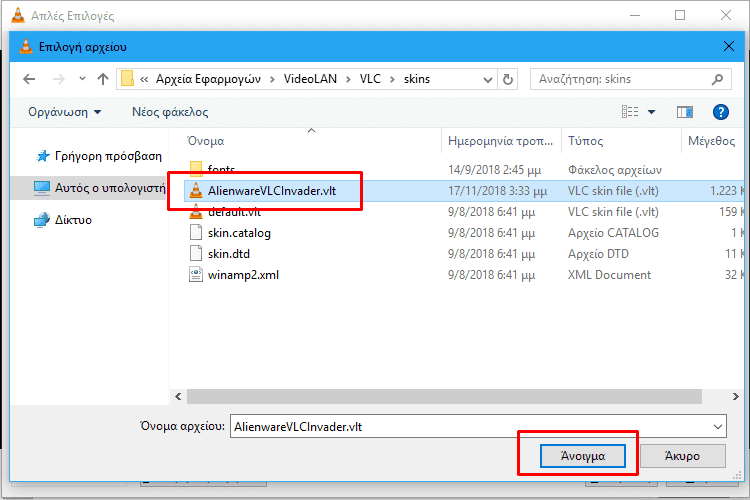Click the fonts folder icon
The width and height of the screenshot is (750, 500).
coord(196,168)
